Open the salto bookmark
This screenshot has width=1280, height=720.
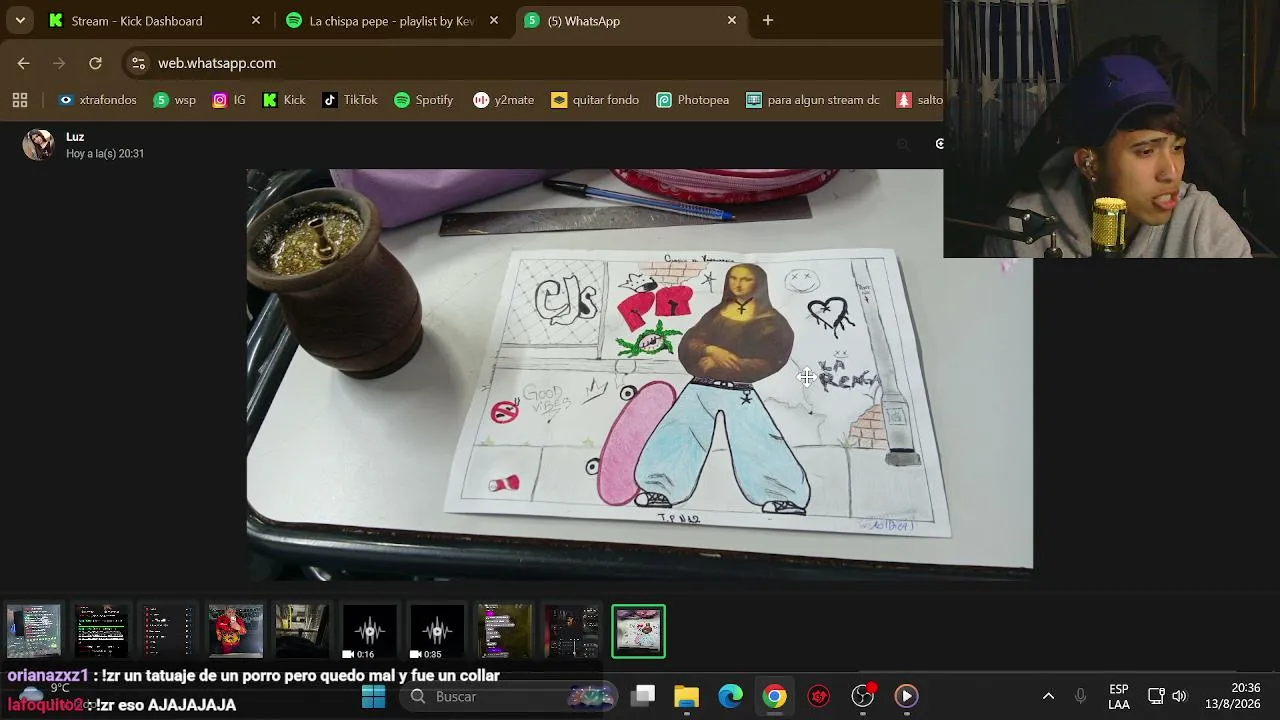pos(919,100)
